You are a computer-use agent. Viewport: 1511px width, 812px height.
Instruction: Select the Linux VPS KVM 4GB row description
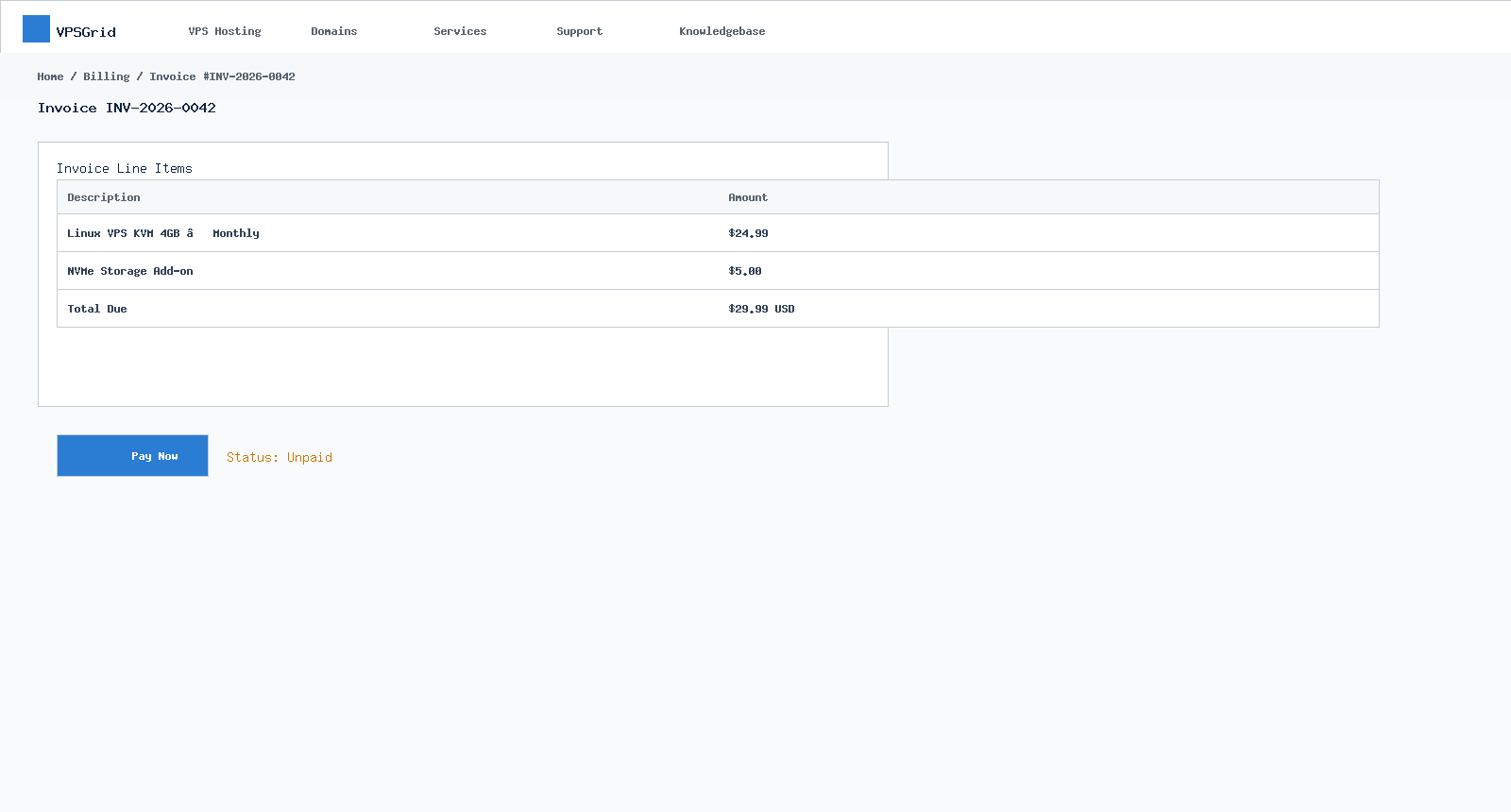click(x=163, y=233)
